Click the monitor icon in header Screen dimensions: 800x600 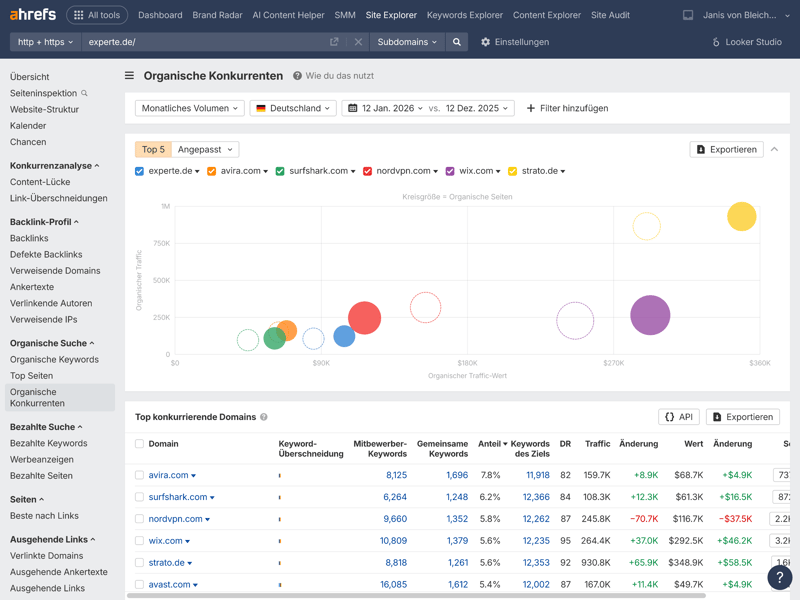click(688, 15)
